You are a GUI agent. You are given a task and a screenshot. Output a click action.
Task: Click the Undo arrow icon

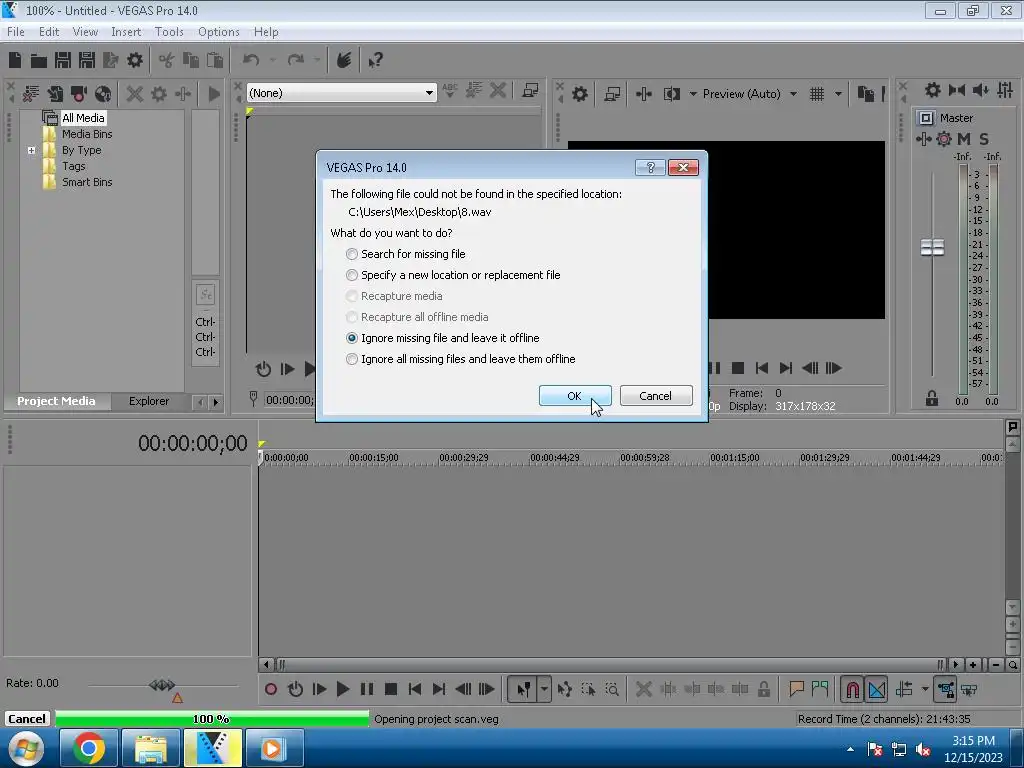coord(251,61)
